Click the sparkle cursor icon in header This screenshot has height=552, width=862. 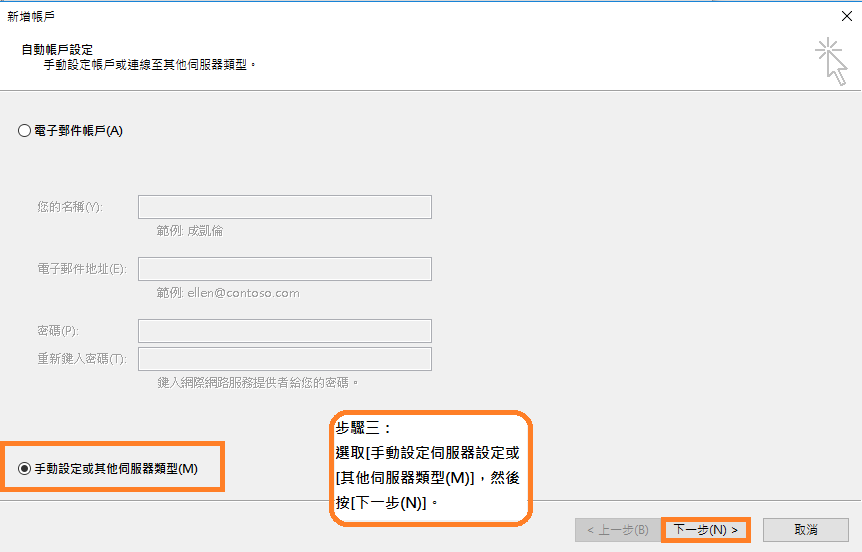click(830, 61)
